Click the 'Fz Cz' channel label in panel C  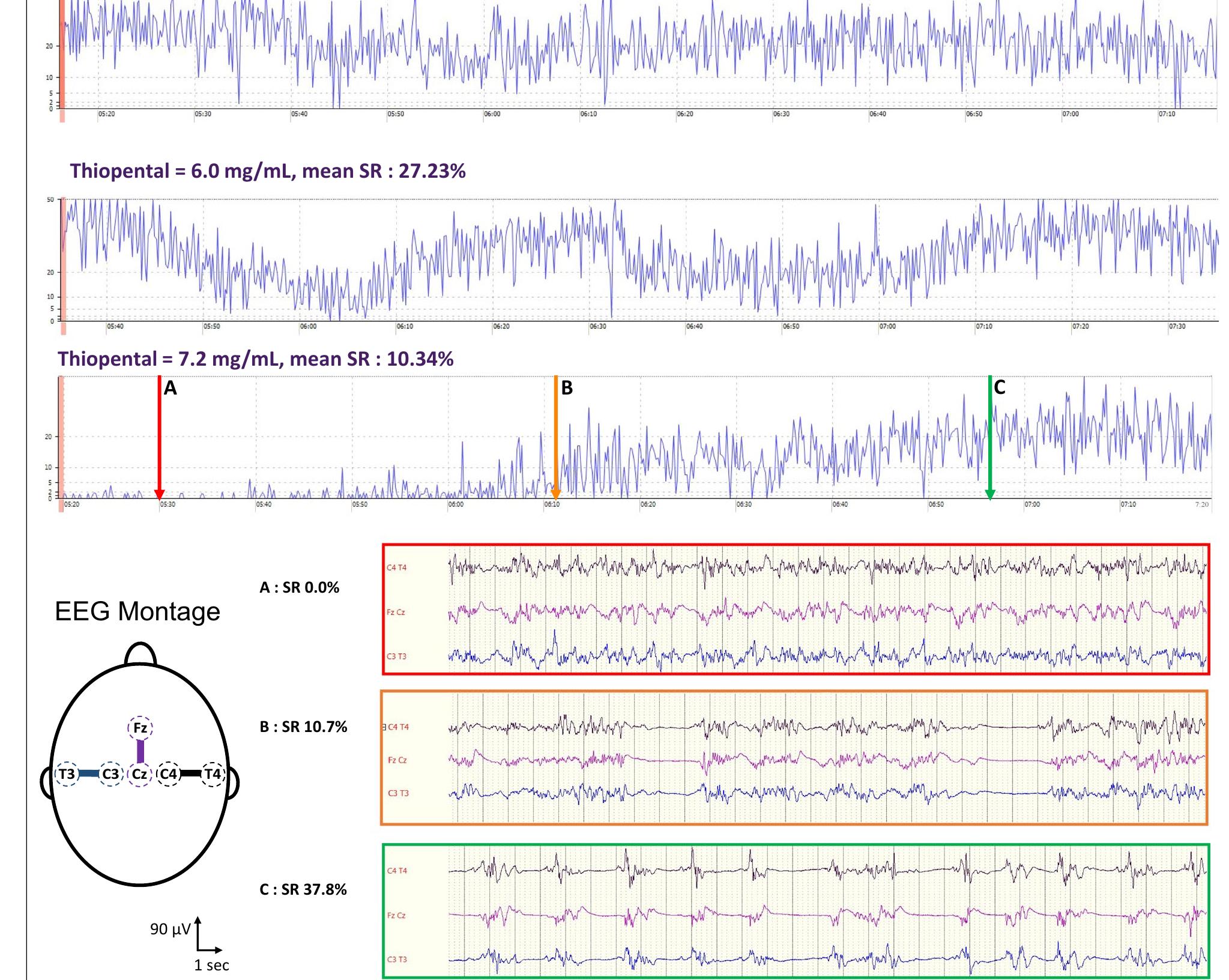pyautogui.click(x=396, y=916)
